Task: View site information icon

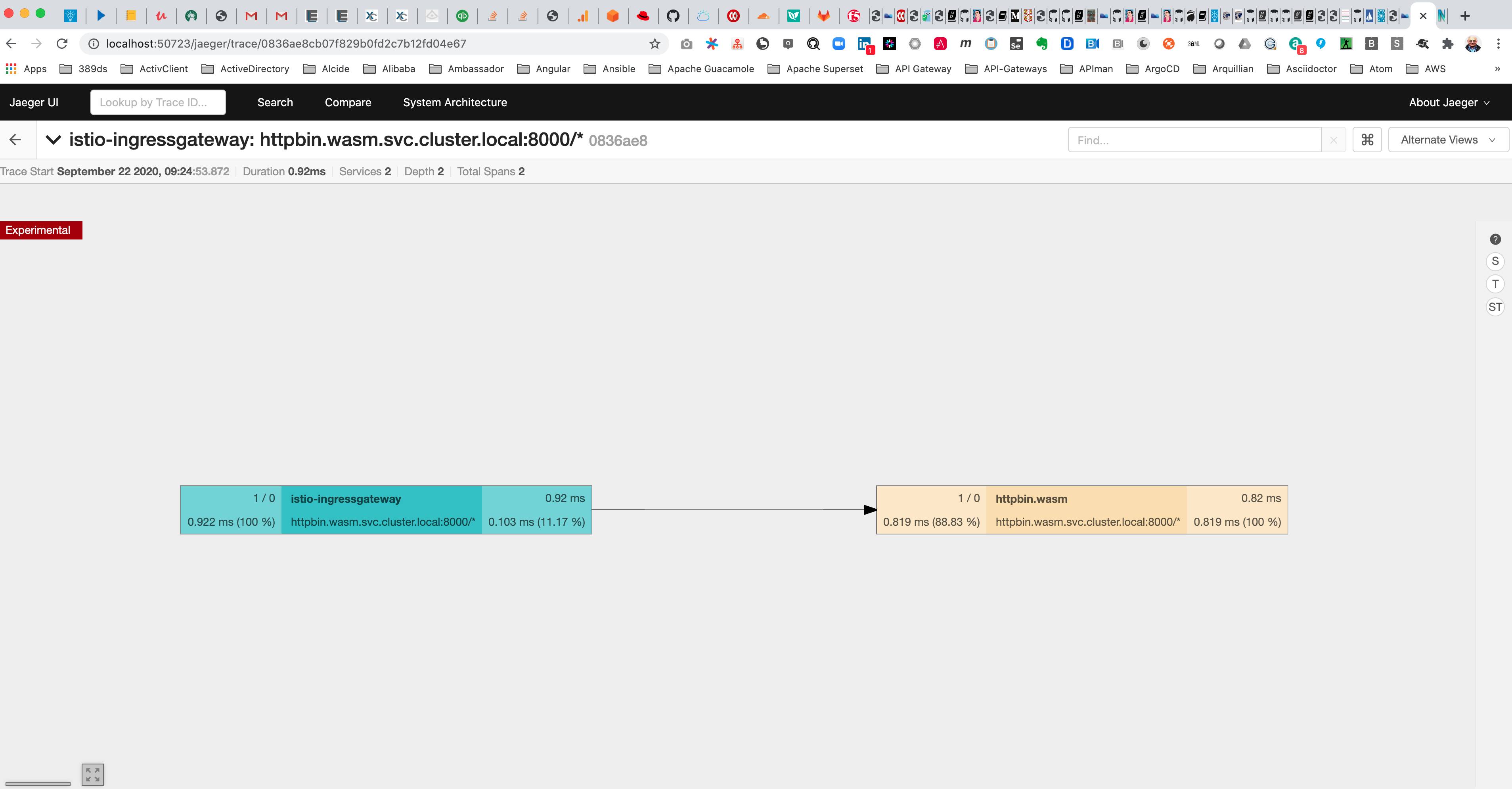Action: point(93,44)
